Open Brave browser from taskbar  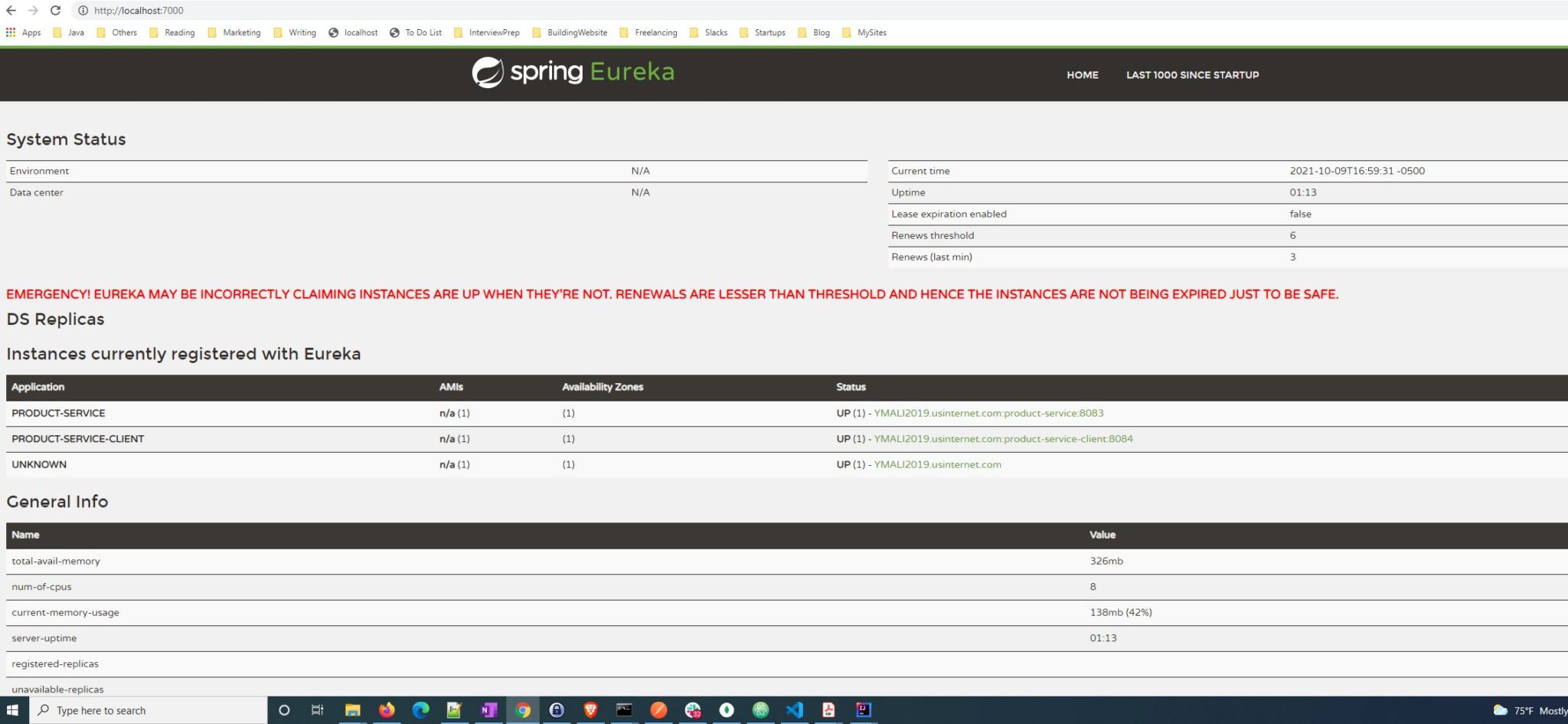[590, 710]
